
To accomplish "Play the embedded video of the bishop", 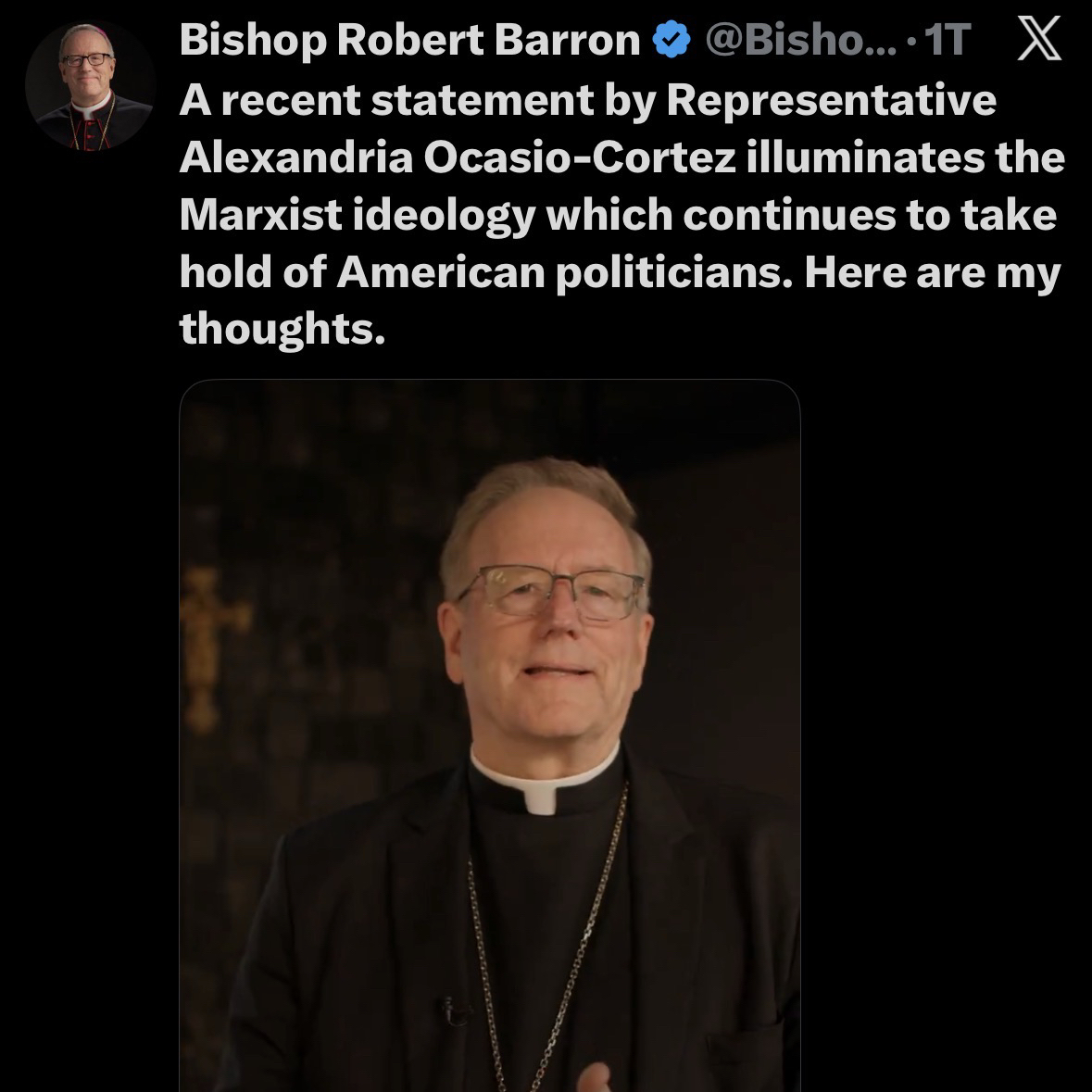I will [490, 735].
